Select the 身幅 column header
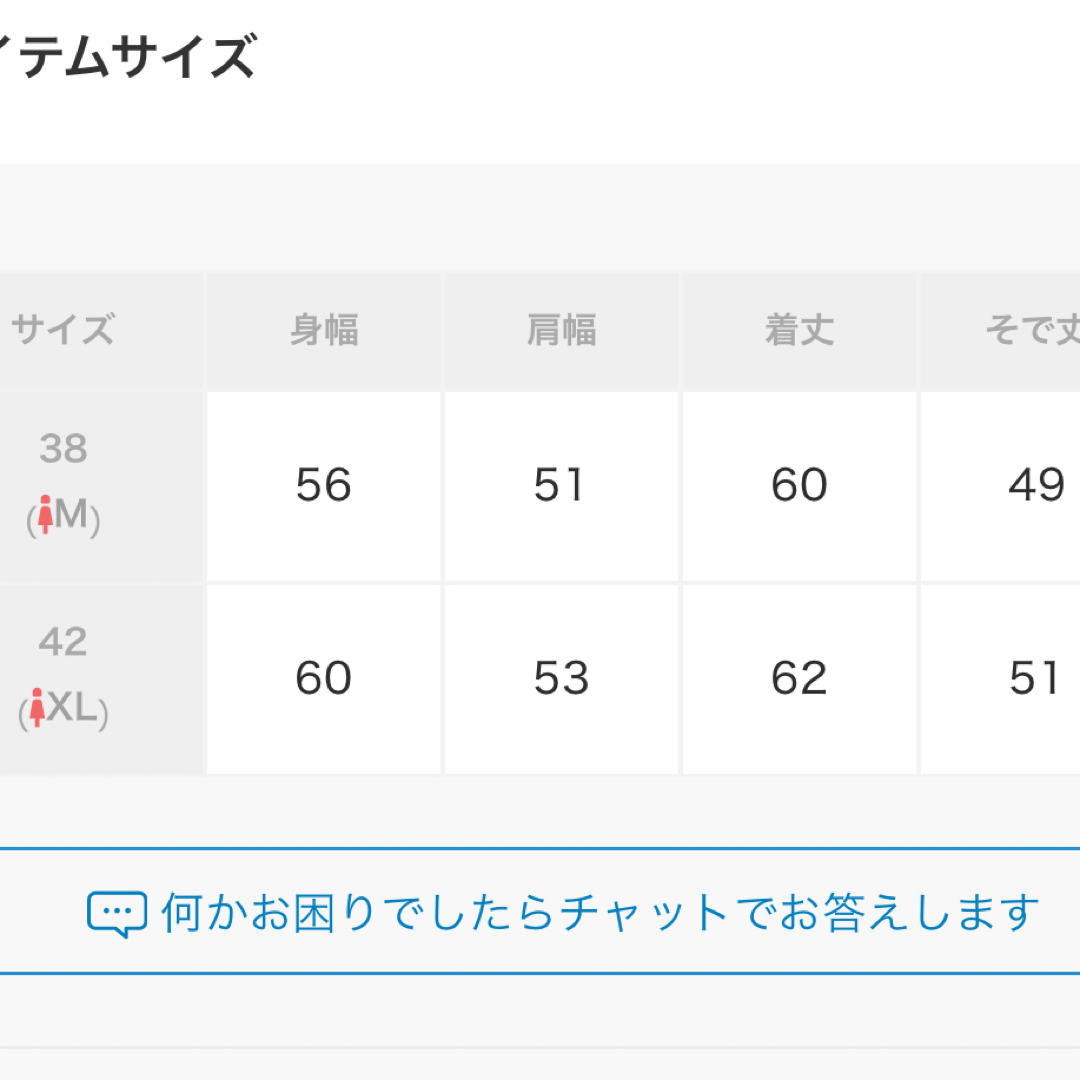Viewport: 1080px width, 1080px height. (324, 330)
